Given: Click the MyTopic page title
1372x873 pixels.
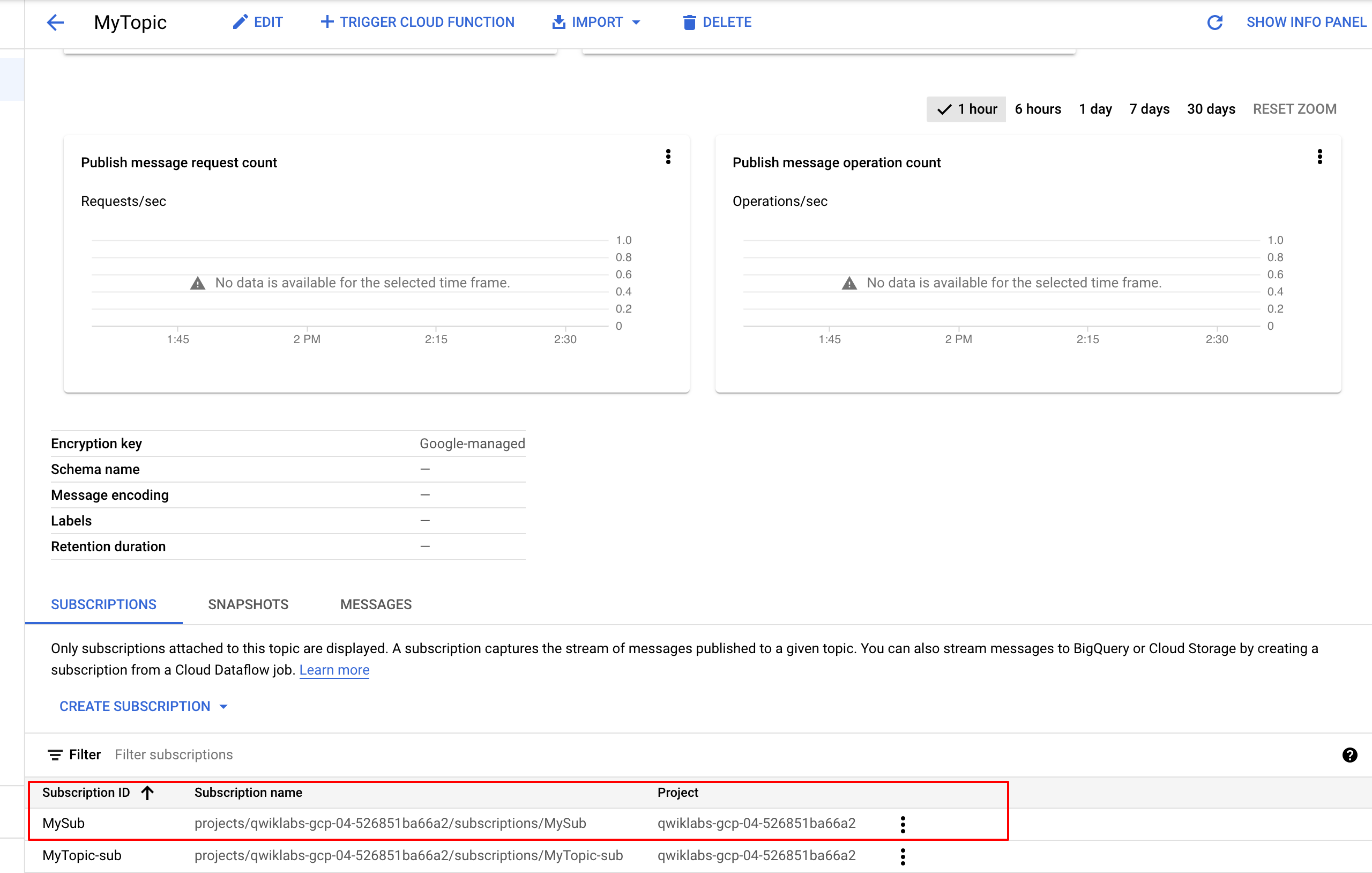Looking at the screenshot, I should (130, 22).
